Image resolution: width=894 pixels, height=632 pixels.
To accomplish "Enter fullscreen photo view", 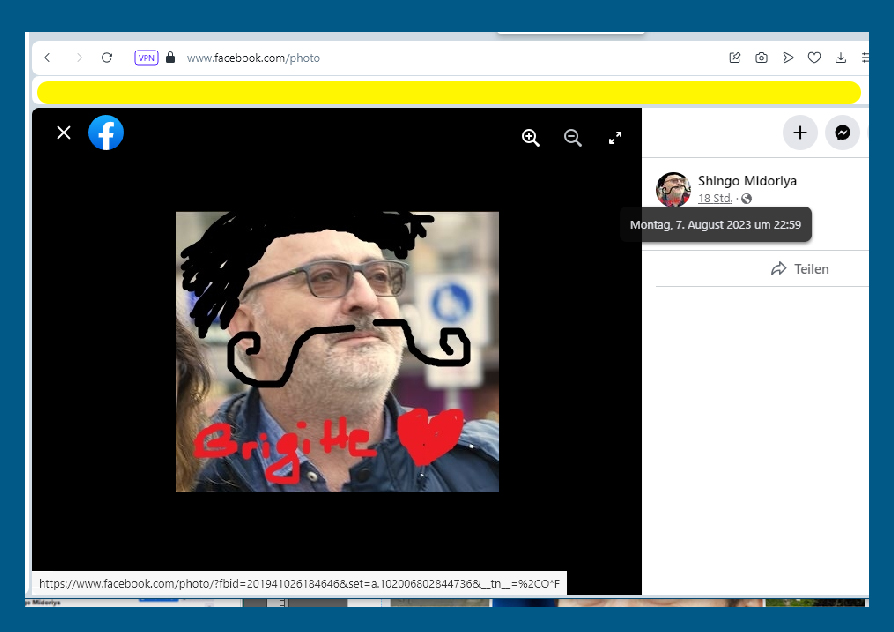I will click(x=615, y=138).
